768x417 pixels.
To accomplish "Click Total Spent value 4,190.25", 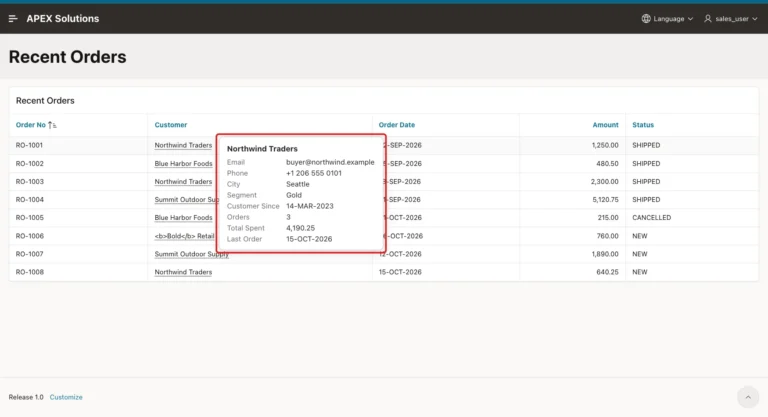I will tap(300, 228).
